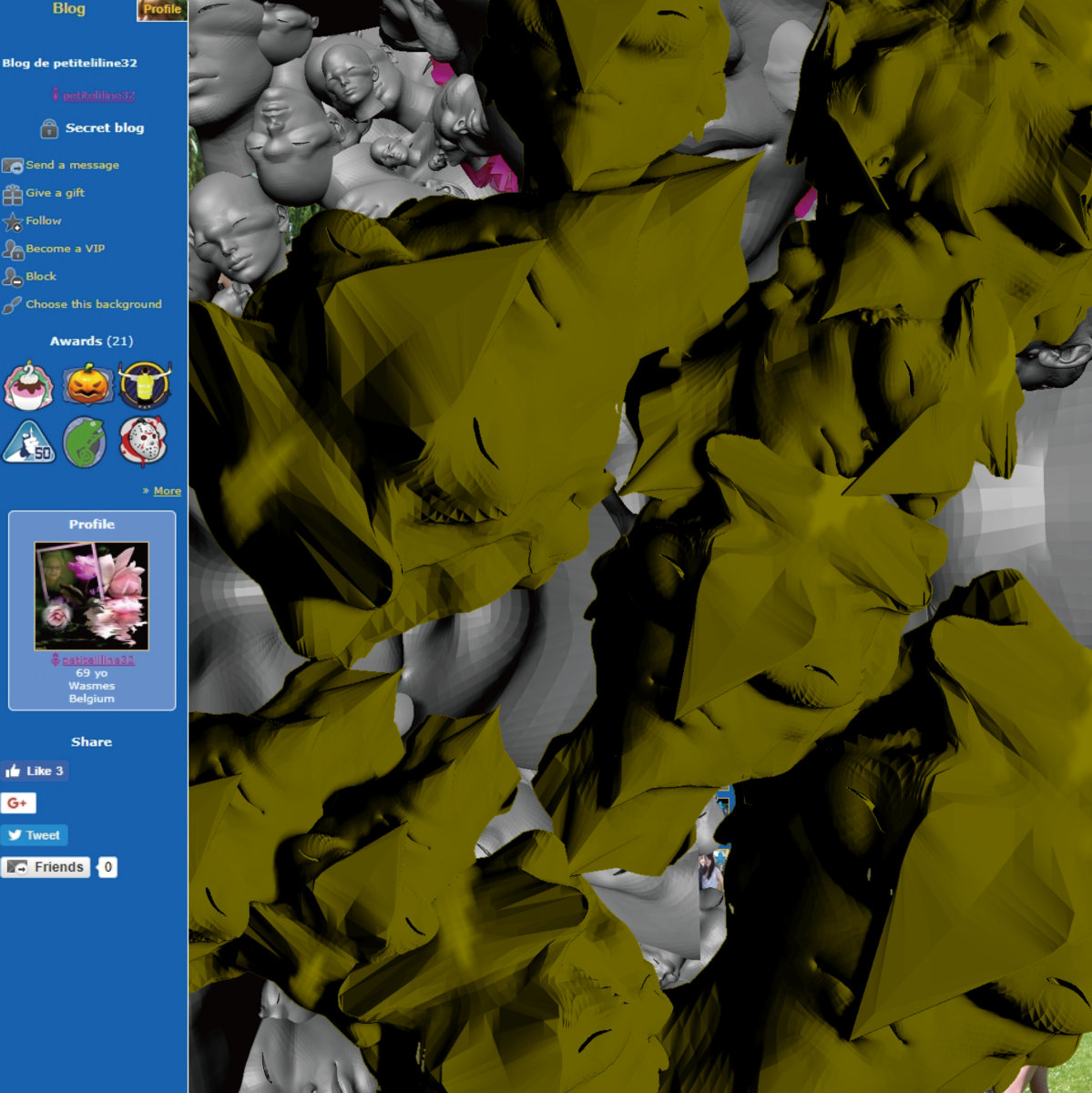Open the Profile tab at top
The width and height of the screenshot is (1092, 1093).
pos(161,10)
